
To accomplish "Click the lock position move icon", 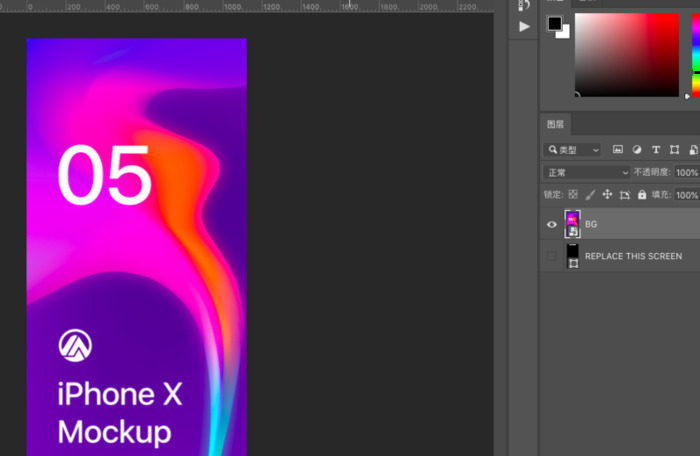I will pos(607,195).
